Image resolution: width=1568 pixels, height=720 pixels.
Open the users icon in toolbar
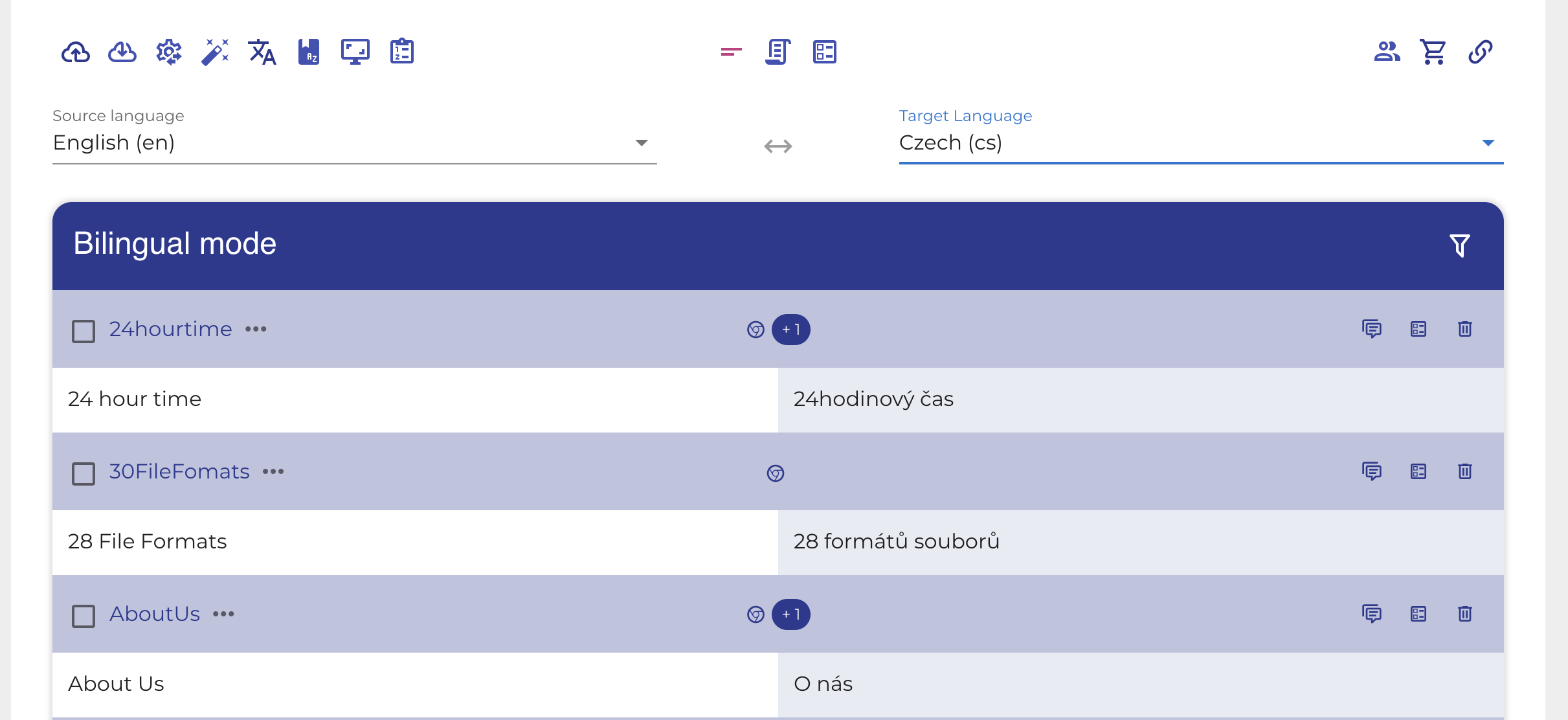1387,52
